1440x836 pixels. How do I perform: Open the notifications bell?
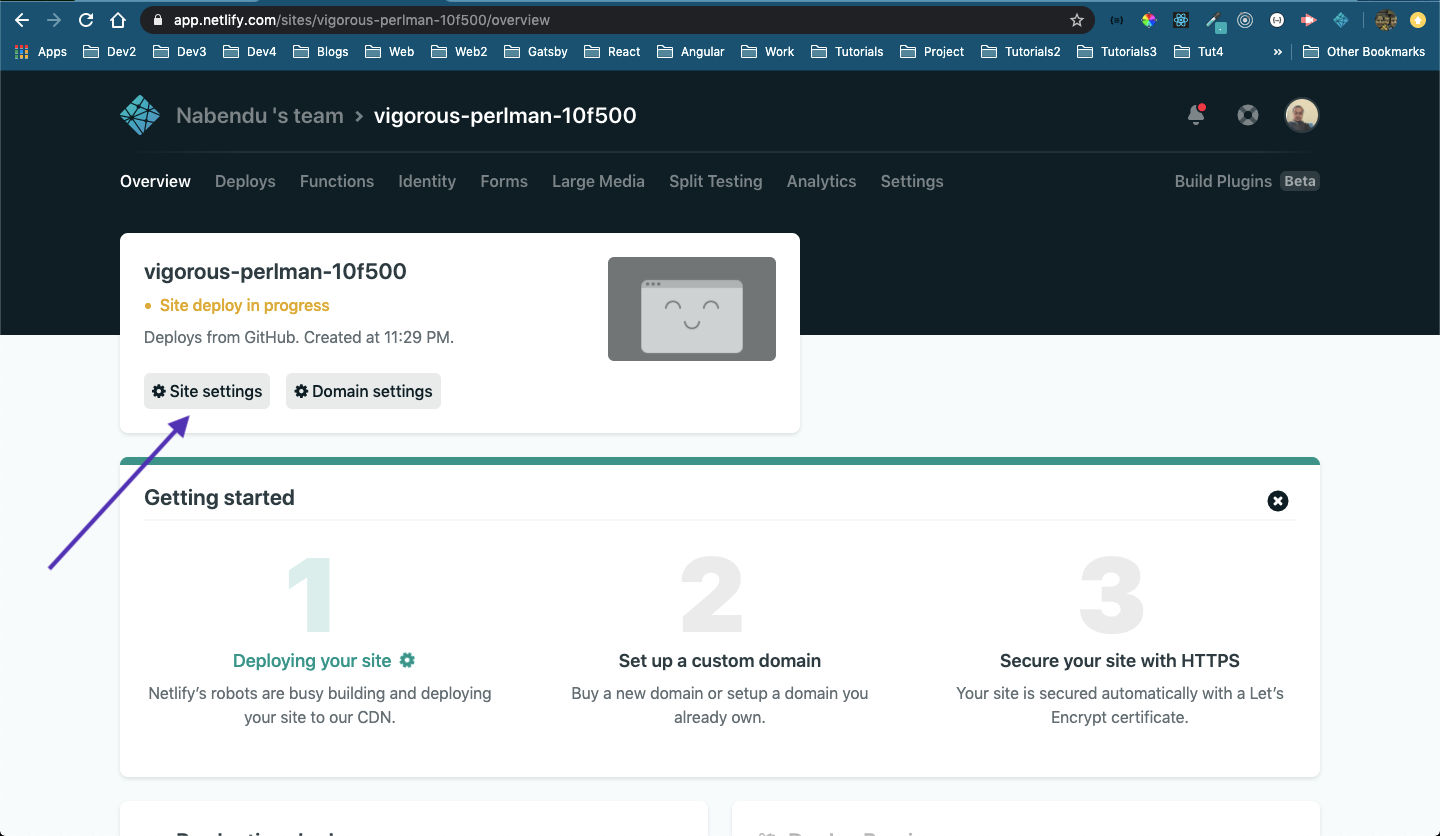(x=1196, y=115)
